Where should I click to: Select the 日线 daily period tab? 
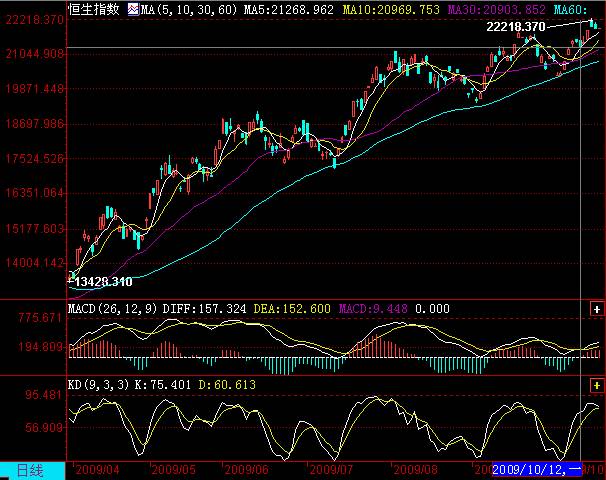(31, 470)
